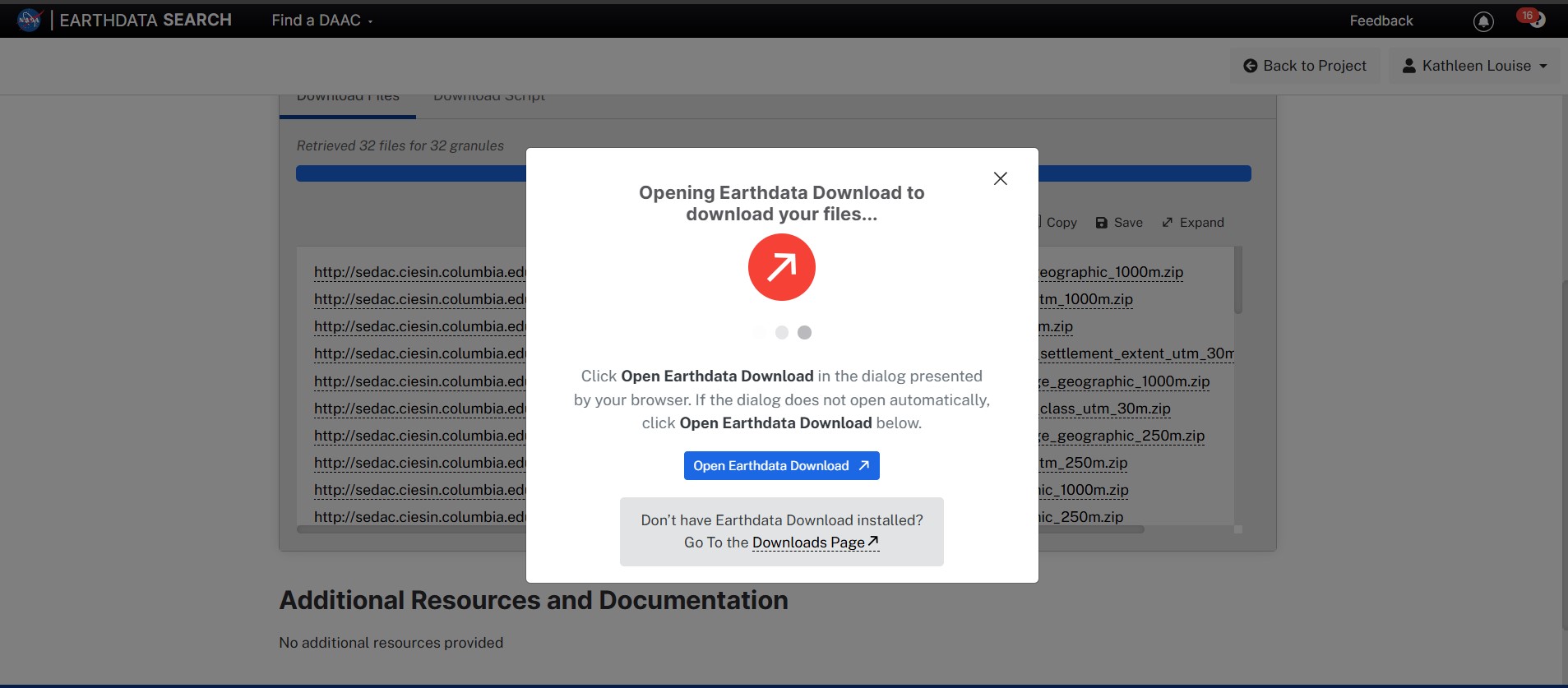Viewport: 1568px width, 688px height.
Task: Click the notification bell icon
Action: pyautogui.click(x=1483, y=21)
